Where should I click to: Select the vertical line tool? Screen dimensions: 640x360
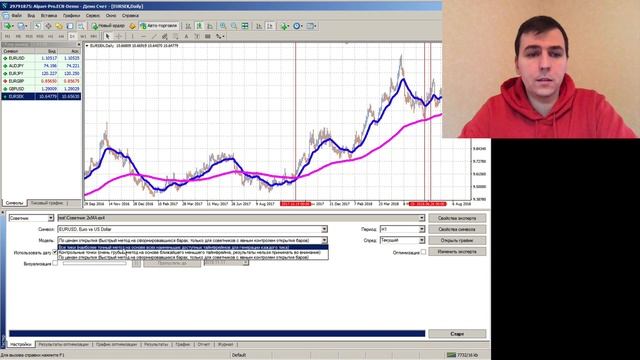tap(132, 36)
